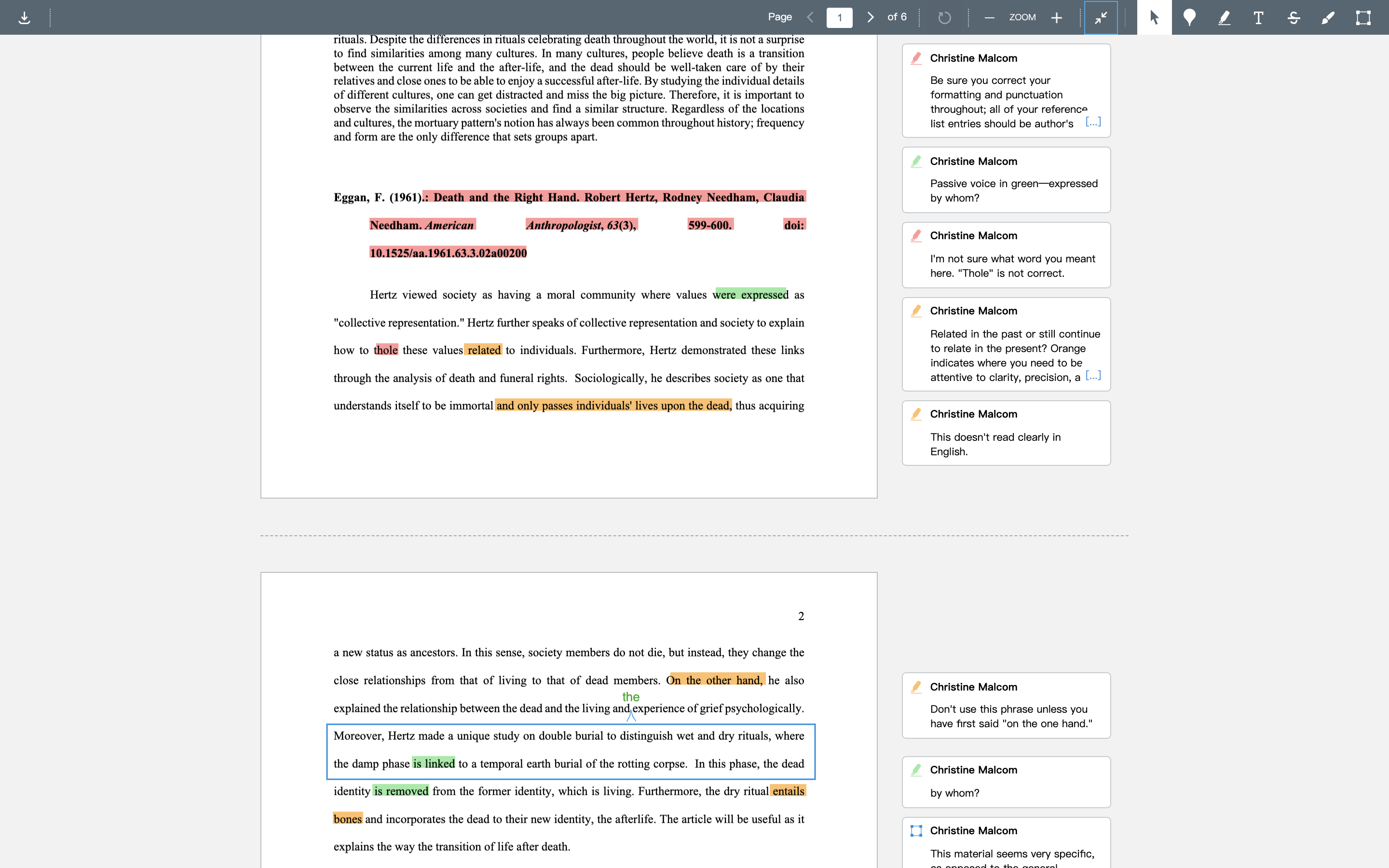Go to the next page arrow
Image resolution: width=1389 pixels, height=868 pixels.
(x=870, y=17)
